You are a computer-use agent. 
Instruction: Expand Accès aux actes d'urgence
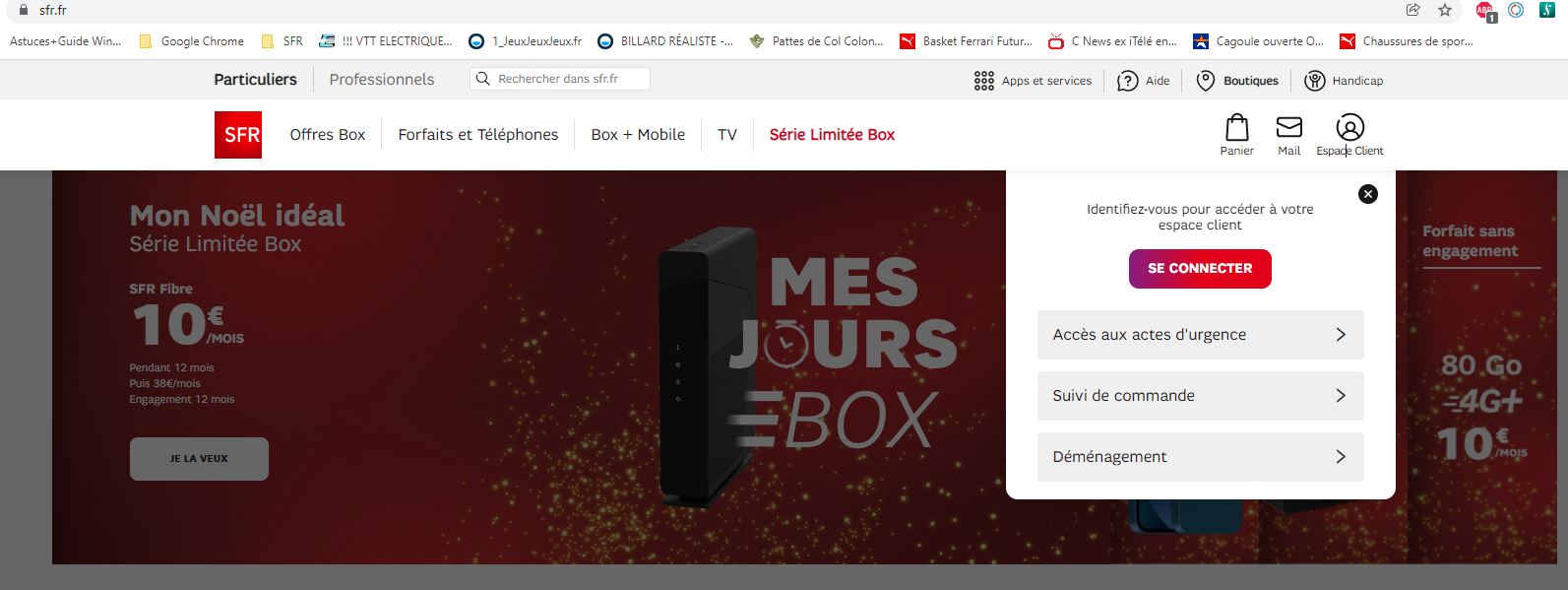(x=1201, y=335)
